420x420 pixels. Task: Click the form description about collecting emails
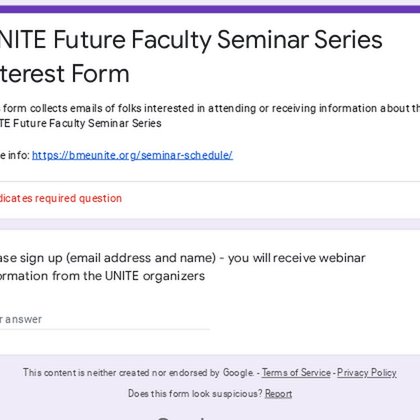coord(210,116)
